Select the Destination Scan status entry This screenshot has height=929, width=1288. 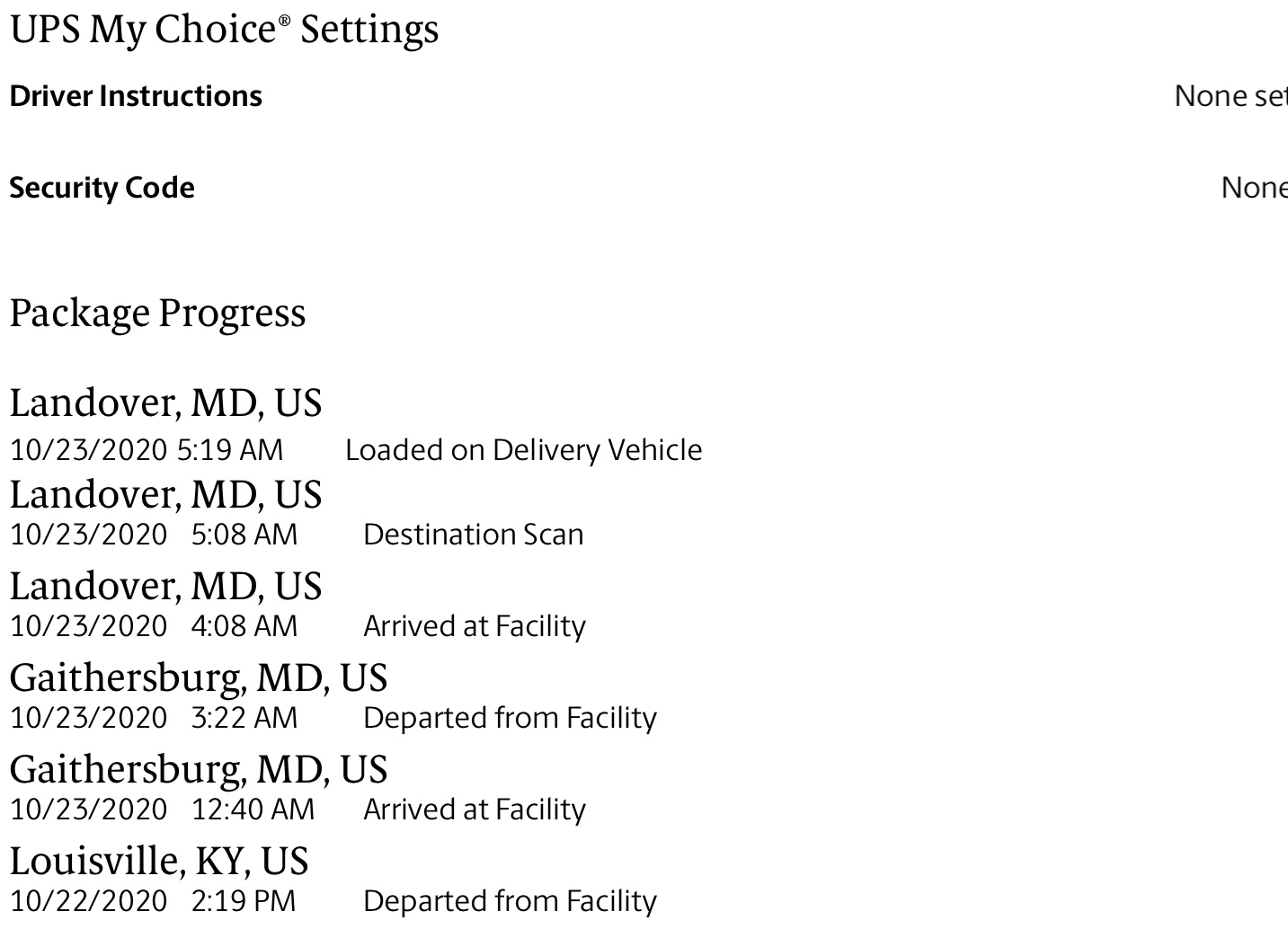coord(474,535)
